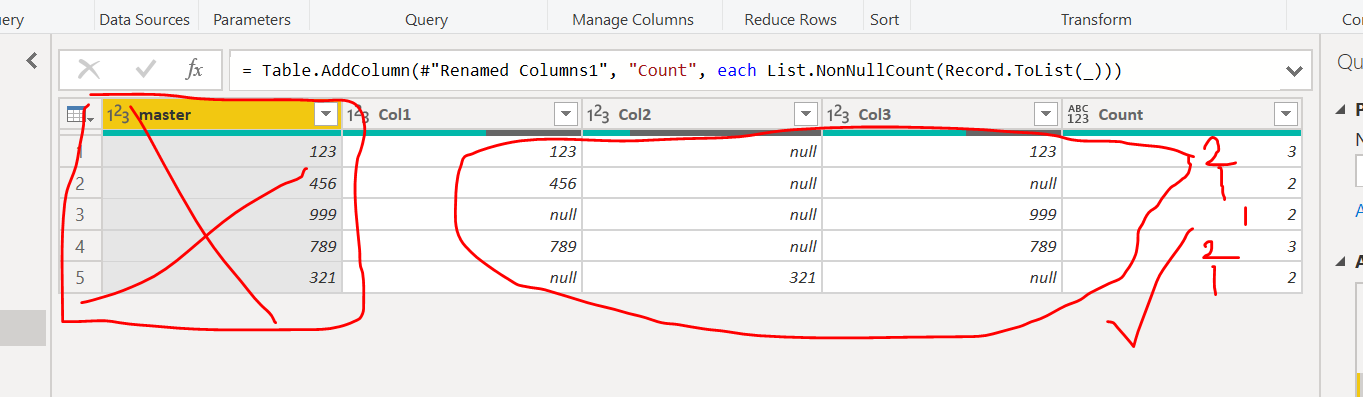The width and height of the screenshot is (1363, 397).
Task: Open Col2 column filter dropdown
Action: pos(806,114)
